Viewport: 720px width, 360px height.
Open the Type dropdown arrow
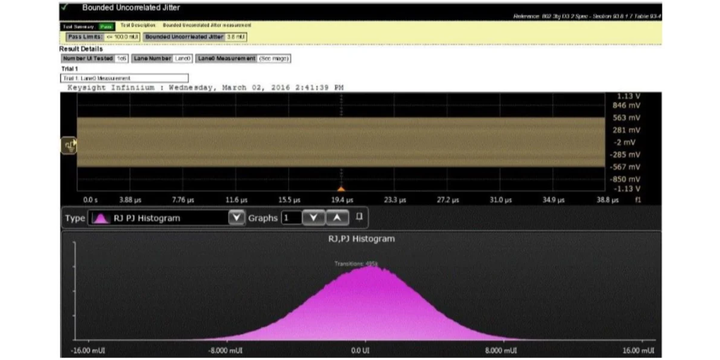(236, 218)
